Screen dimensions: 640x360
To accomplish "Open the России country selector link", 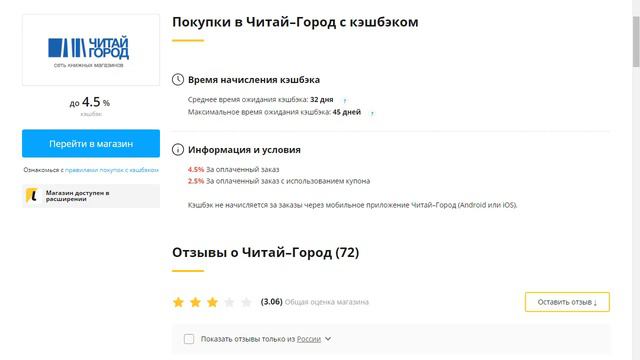I will pyautogui.click(x=309, y=339).
